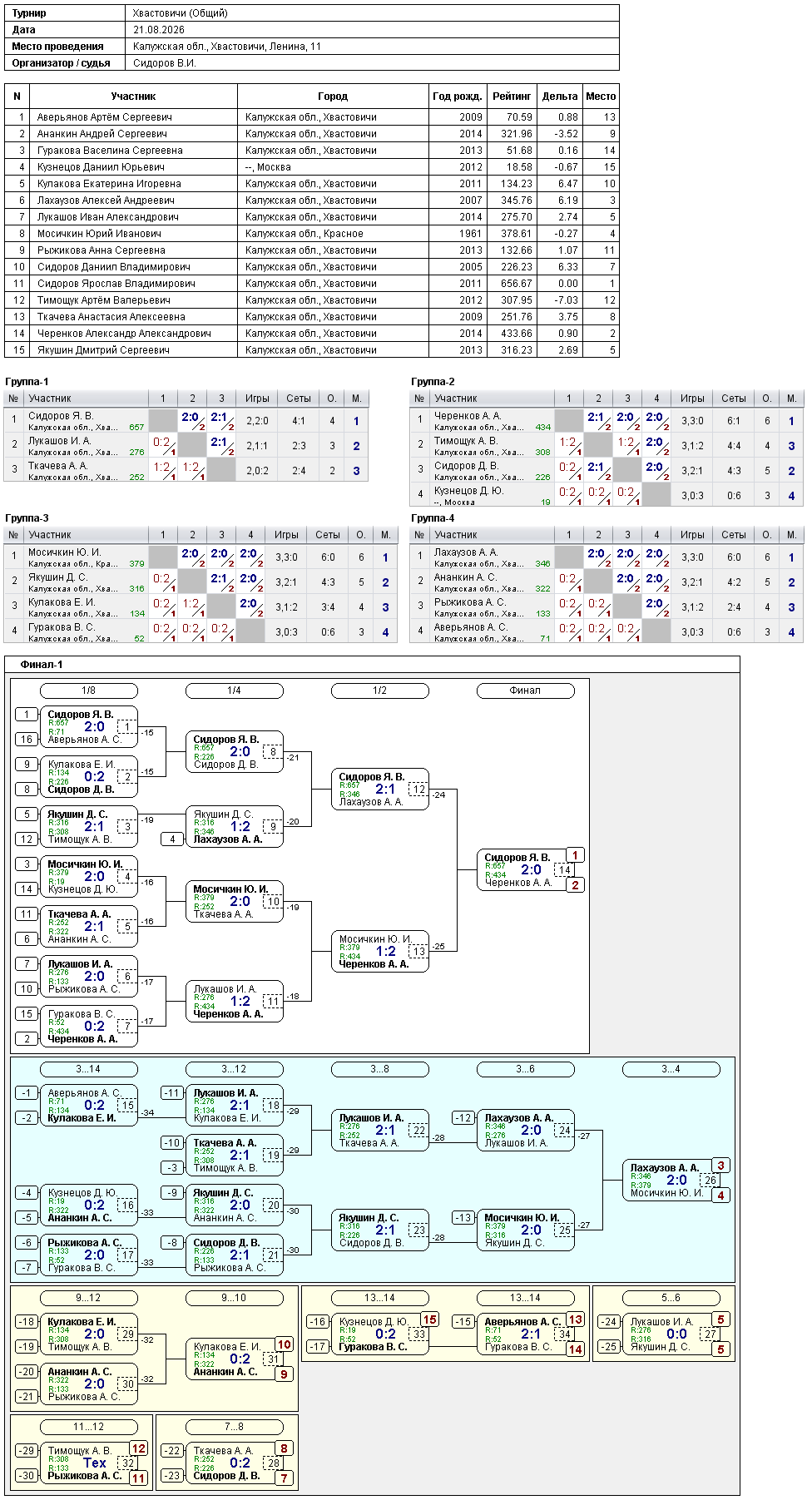Click the "3...12" round label
Image resolution: width=812 pixels, height=1500 pixels.
tap(235, 1069)
